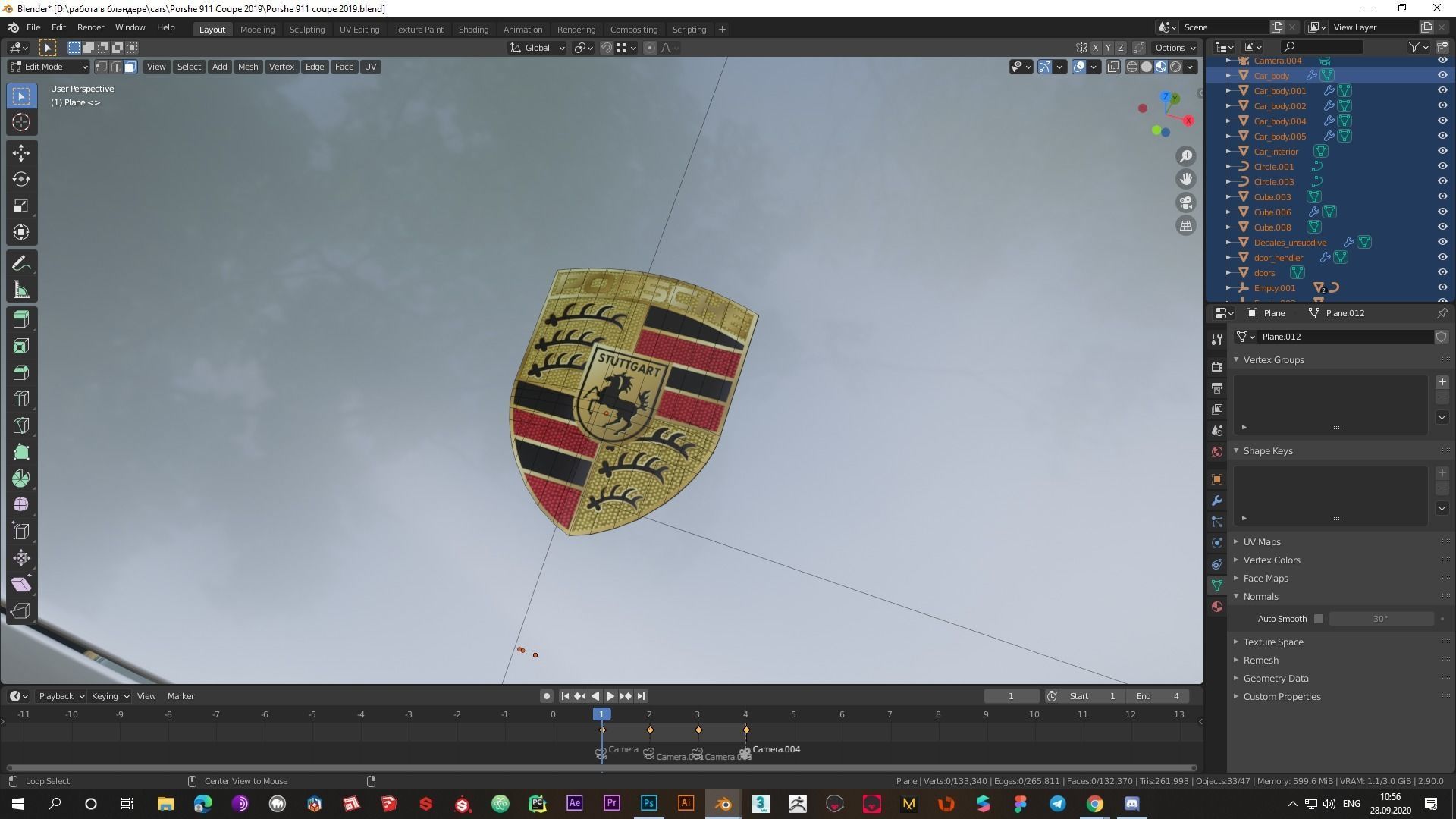Open the Material properties tab
The image size is (1456, 819).
pos(1217,607)
